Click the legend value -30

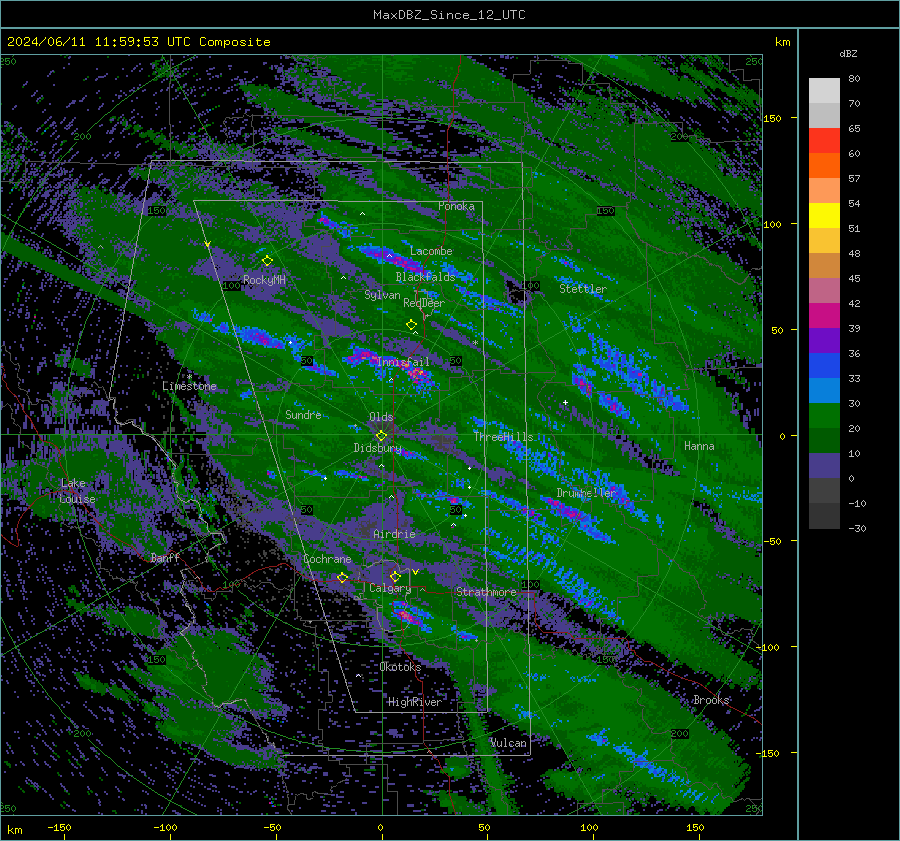click(857, 528)
